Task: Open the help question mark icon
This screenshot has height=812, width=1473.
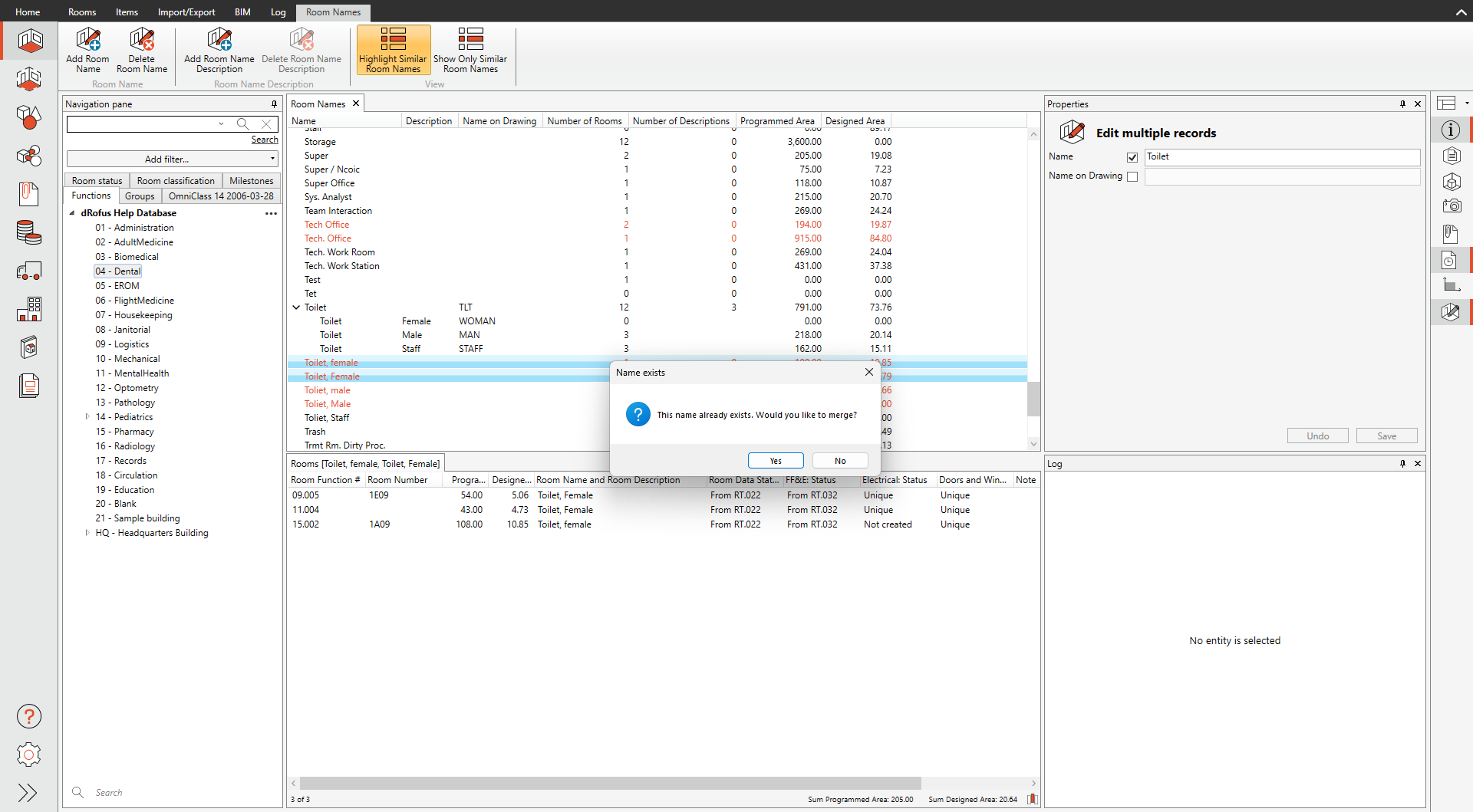Action: (29, 716)
